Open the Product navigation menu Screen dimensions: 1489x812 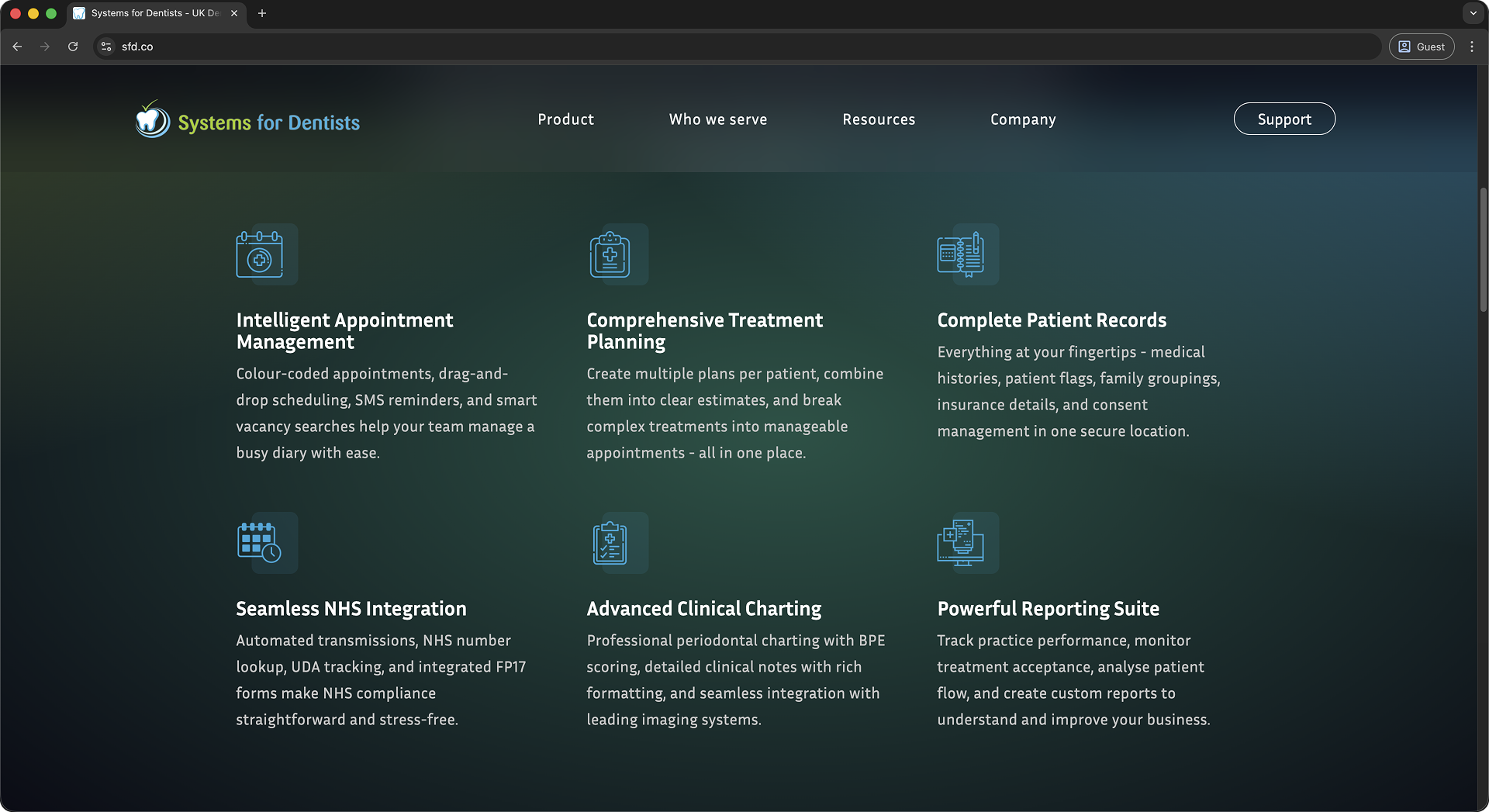tap(565, 119)
